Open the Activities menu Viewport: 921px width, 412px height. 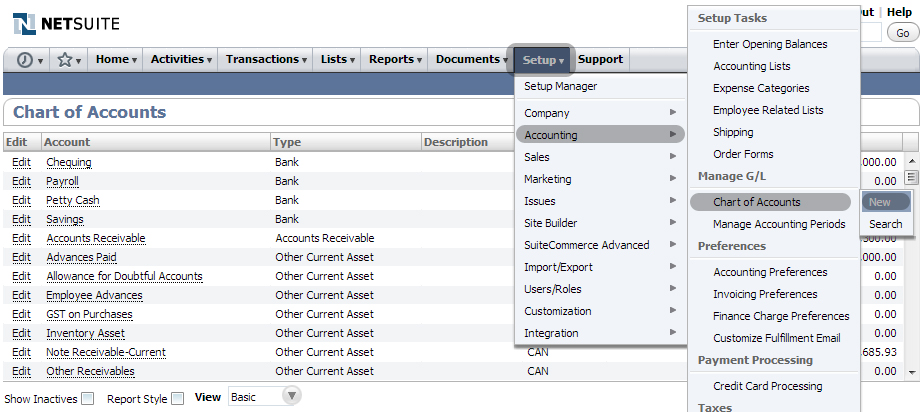pyautogui.click(x=181, y=59)
